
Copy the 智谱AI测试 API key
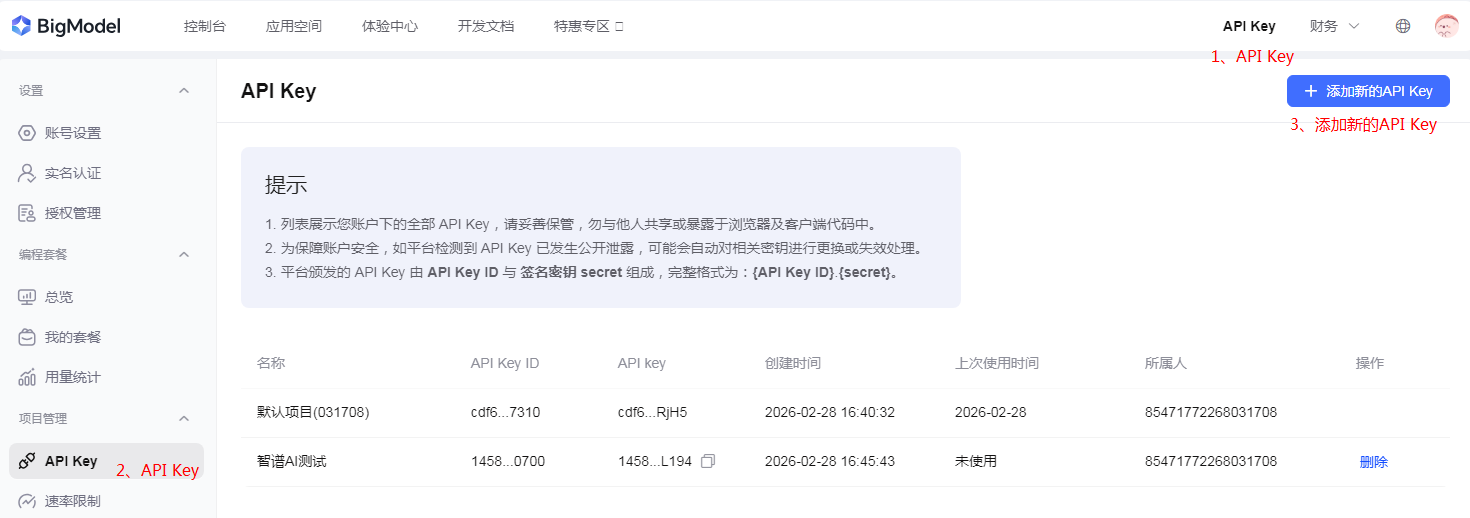click(x=708, y=462)
